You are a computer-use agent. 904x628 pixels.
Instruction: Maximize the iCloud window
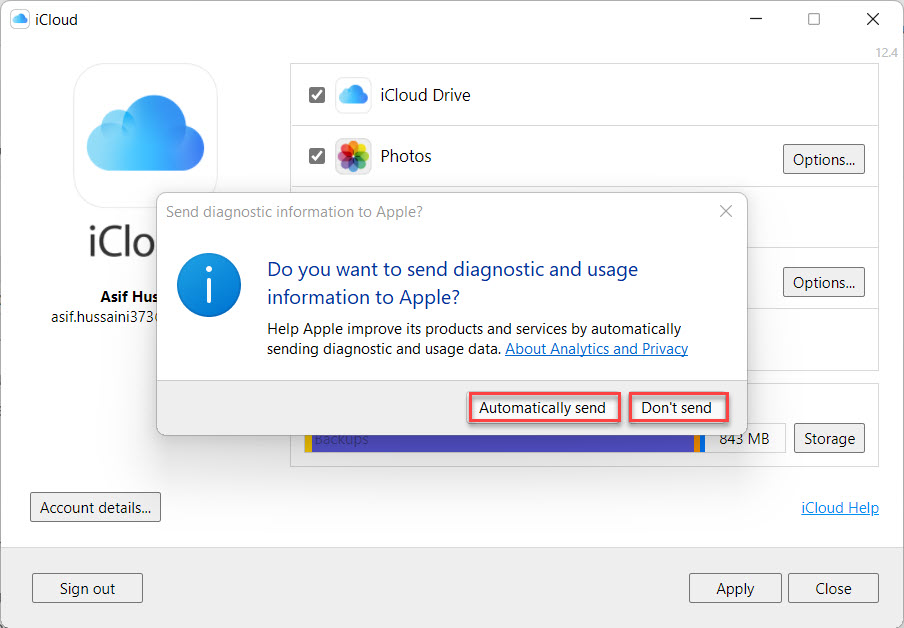pos(814,19)
